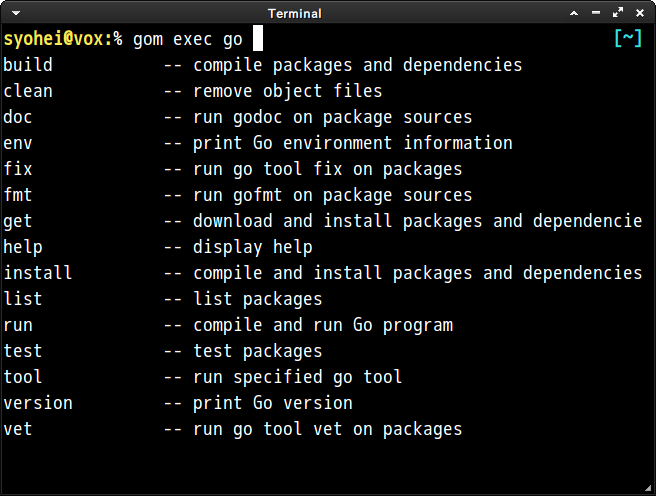Click description 'remove object files'
This screenshot has height=496, width=656.
tap(288, 91)
